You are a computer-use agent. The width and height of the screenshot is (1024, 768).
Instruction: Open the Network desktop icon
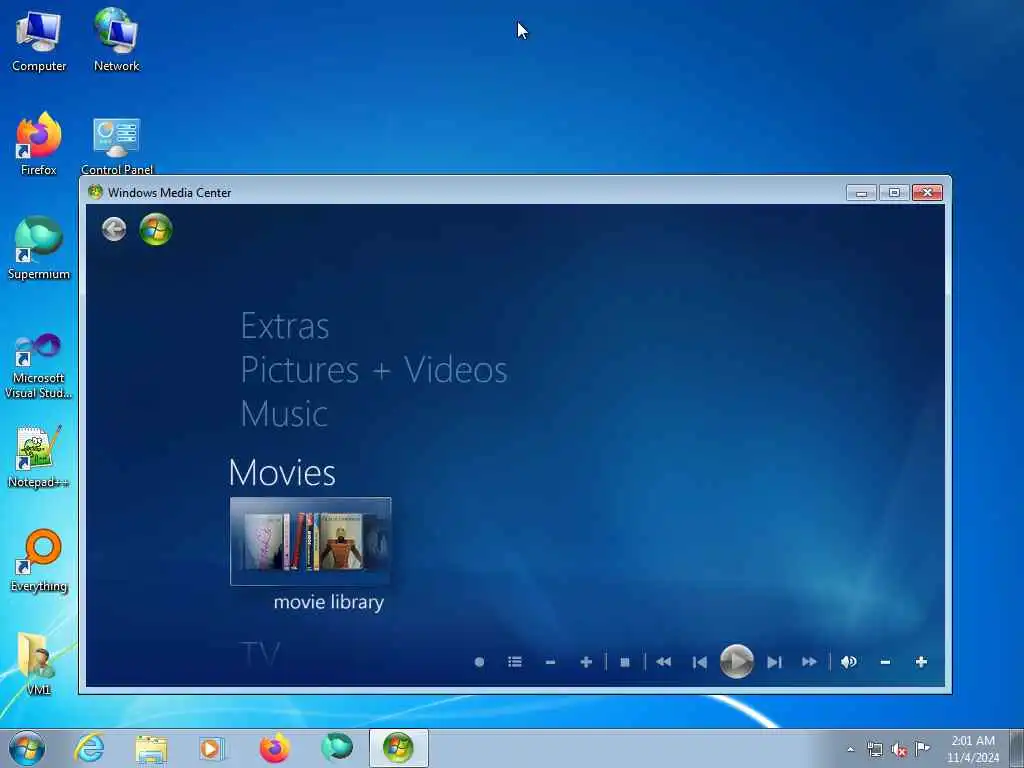pos(116,39)
